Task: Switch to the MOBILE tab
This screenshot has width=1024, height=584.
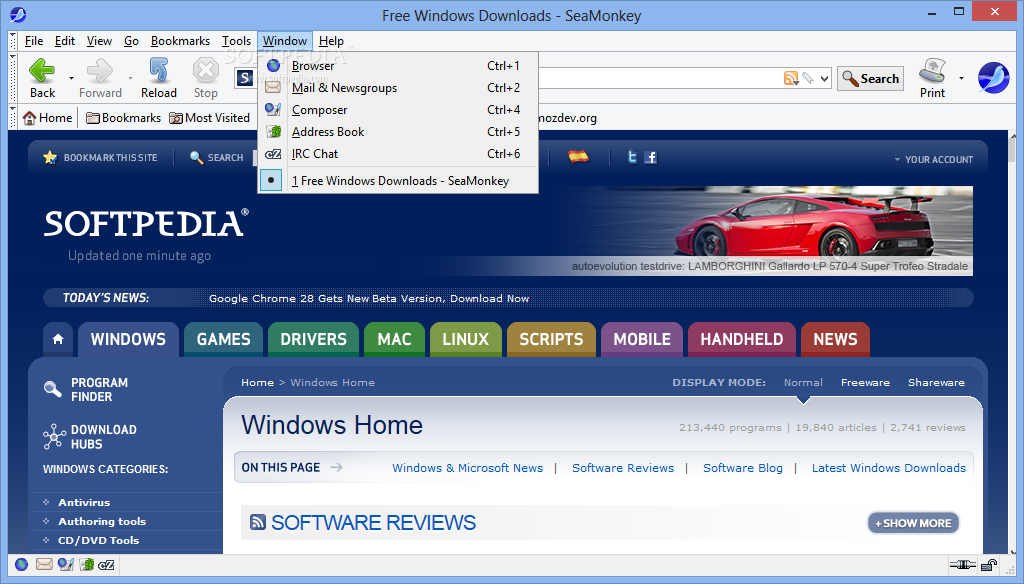Action: coord(642,339)
